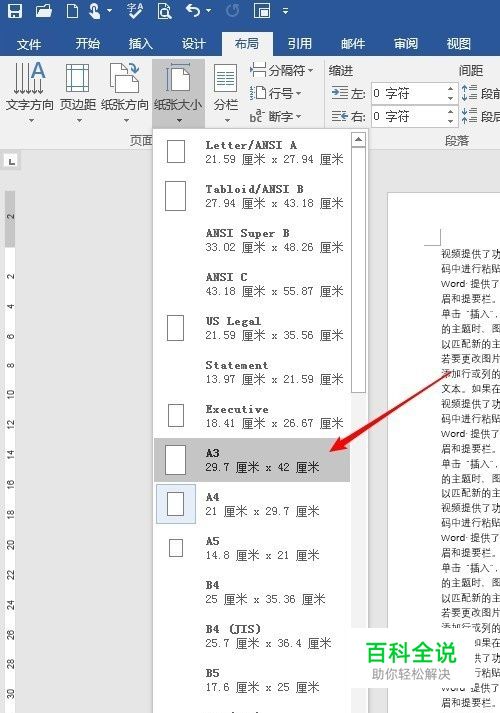
Task: Click the paper size list scrollbar thumb
Action: coord(358,270)
